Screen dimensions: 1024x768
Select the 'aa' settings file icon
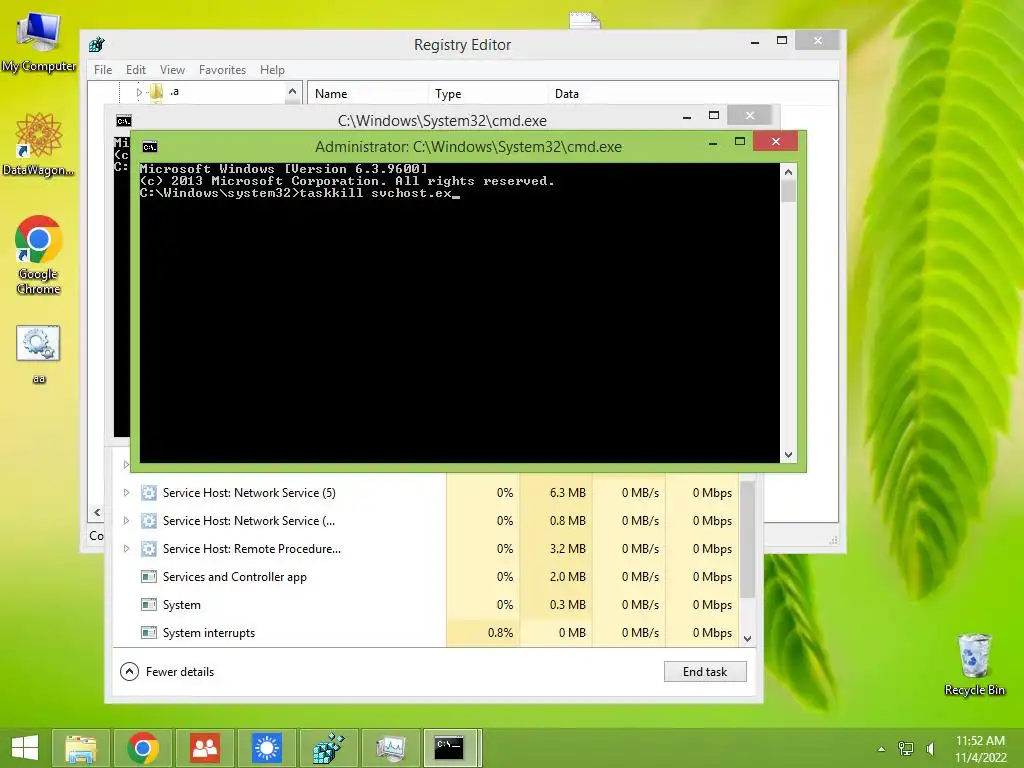[x=38, y=355]
